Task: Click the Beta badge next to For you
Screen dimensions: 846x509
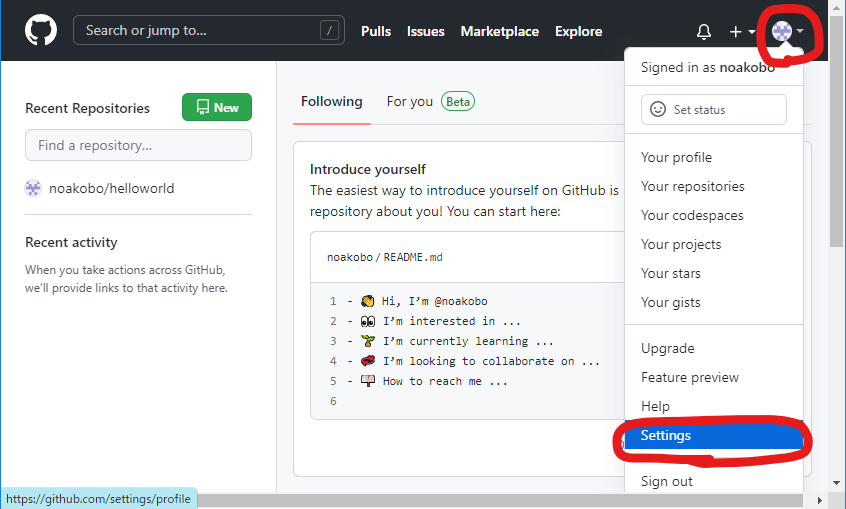Action: tap(457, 101)
